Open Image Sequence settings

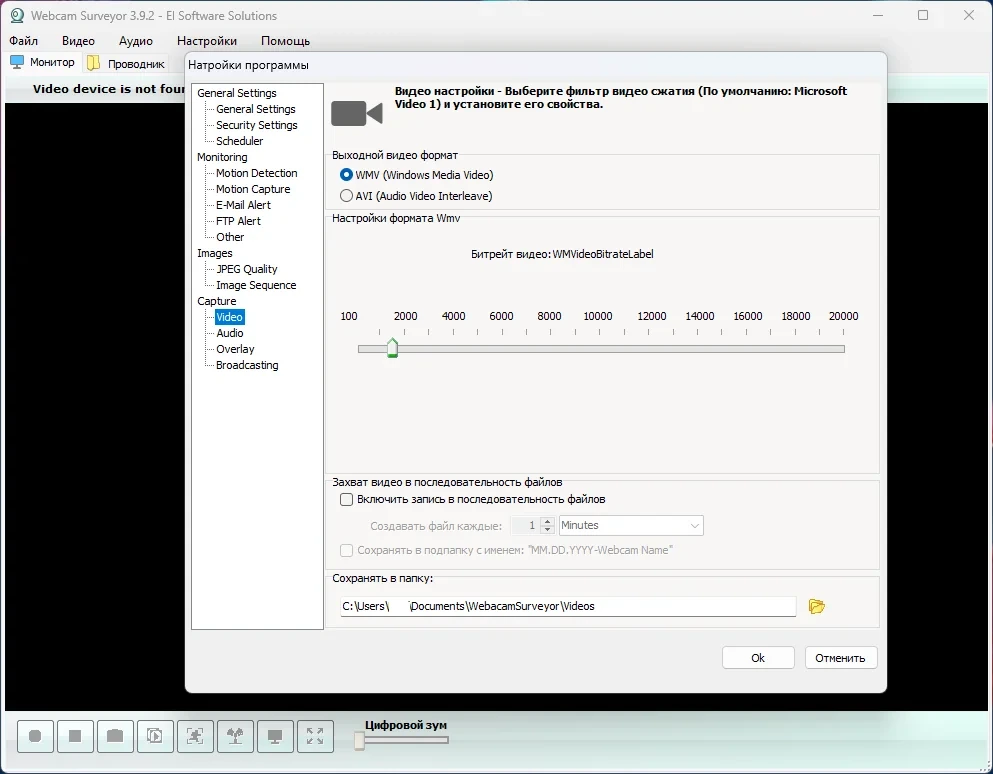click(256, 285)
